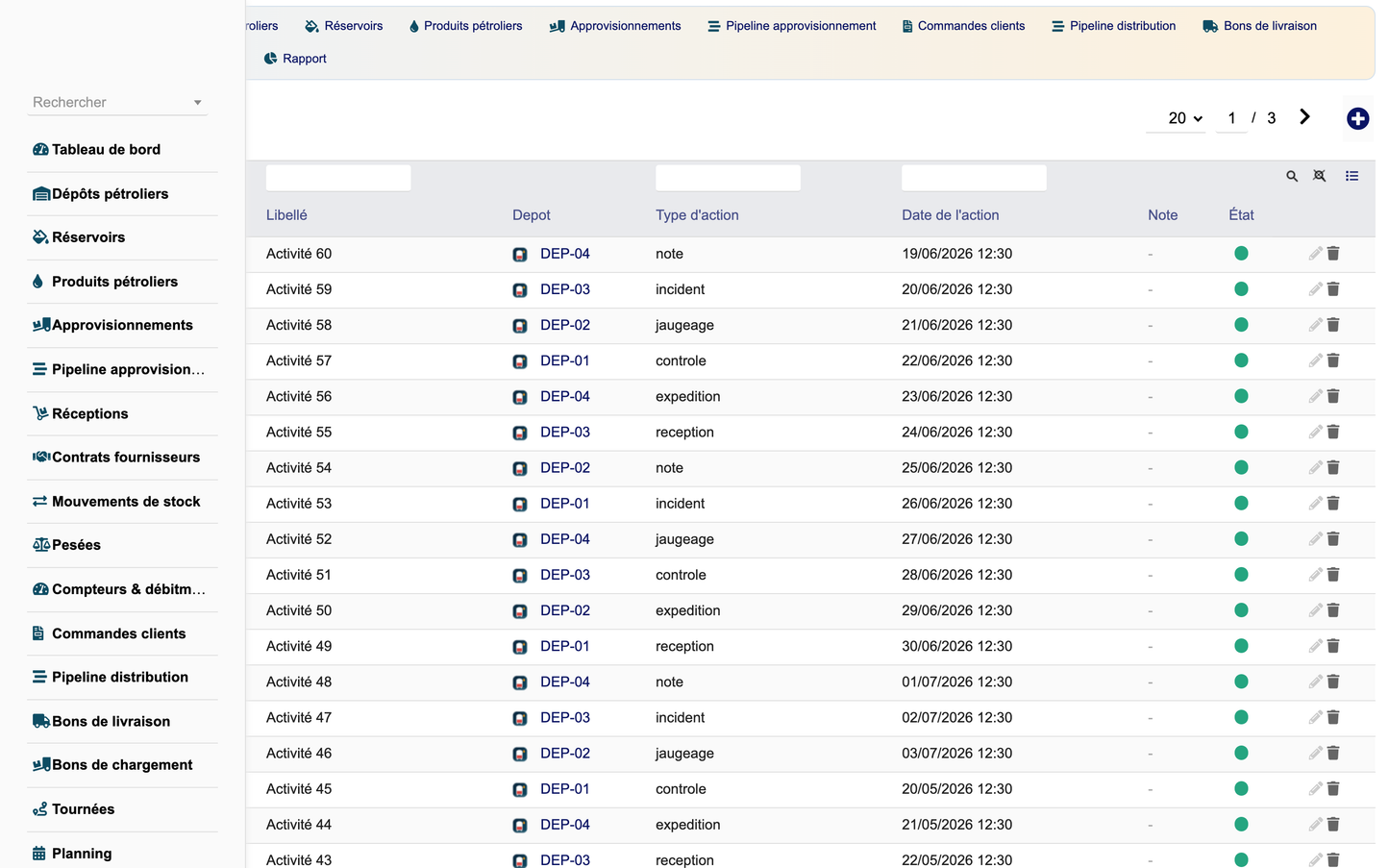This screenshot has width=1389, height=868.
Task: Open Commandes clients top tab
Action: (963, 26)
